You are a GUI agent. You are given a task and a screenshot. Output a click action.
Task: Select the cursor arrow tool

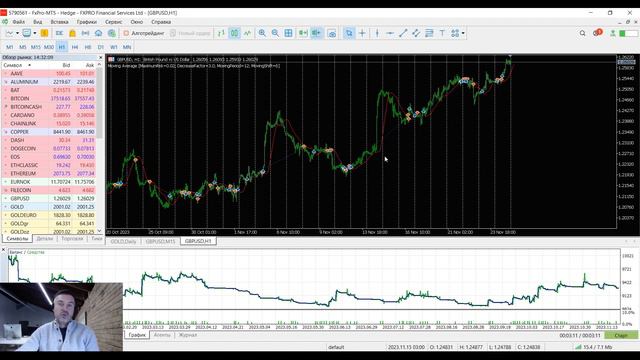tap(349, 33)
